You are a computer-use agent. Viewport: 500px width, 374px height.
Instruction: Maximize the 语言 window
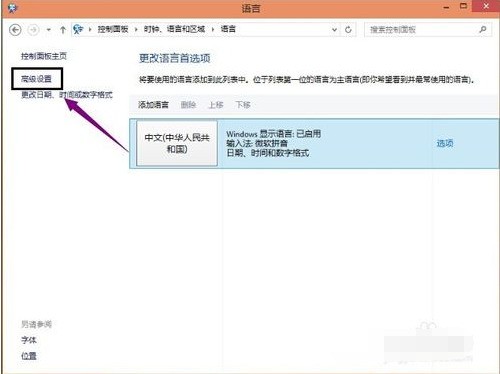pos(463,6)
